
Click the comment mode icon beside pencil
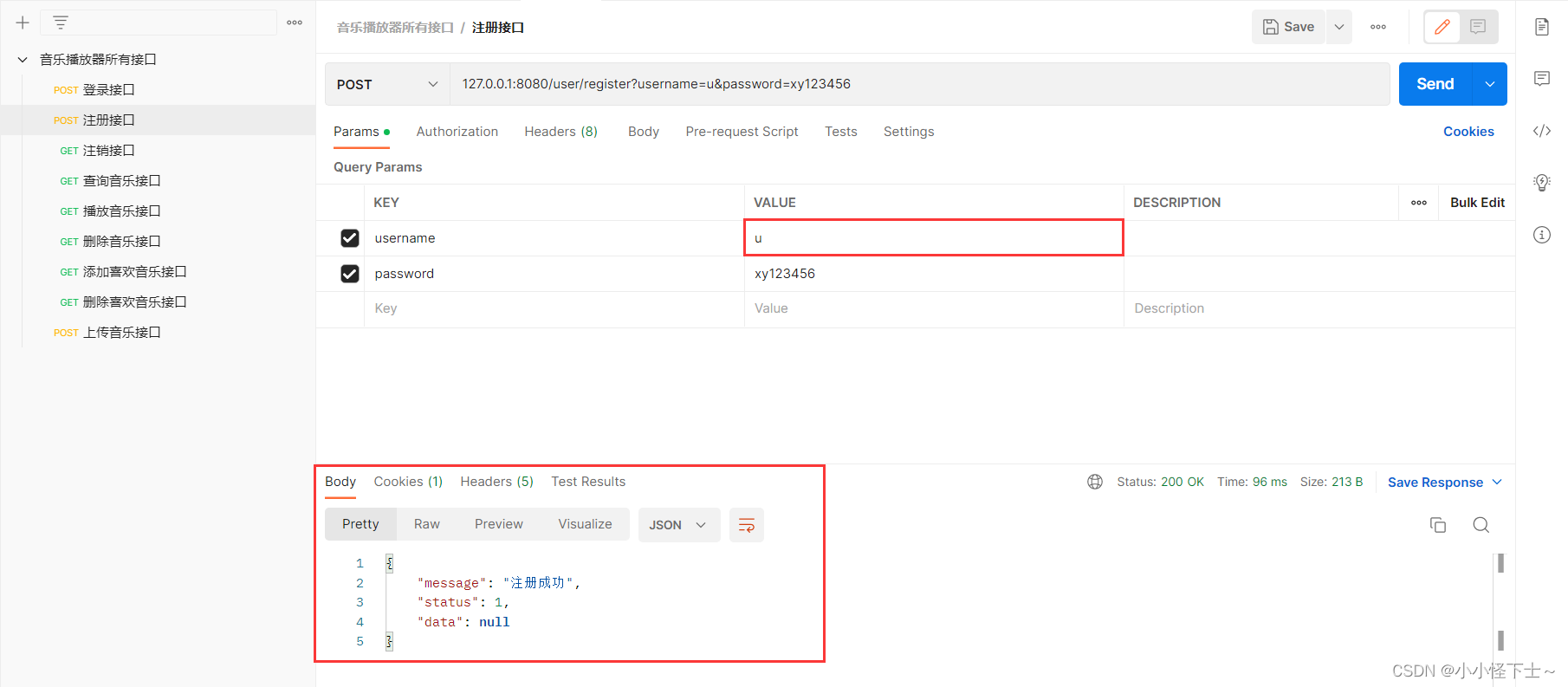[1478, 27]
